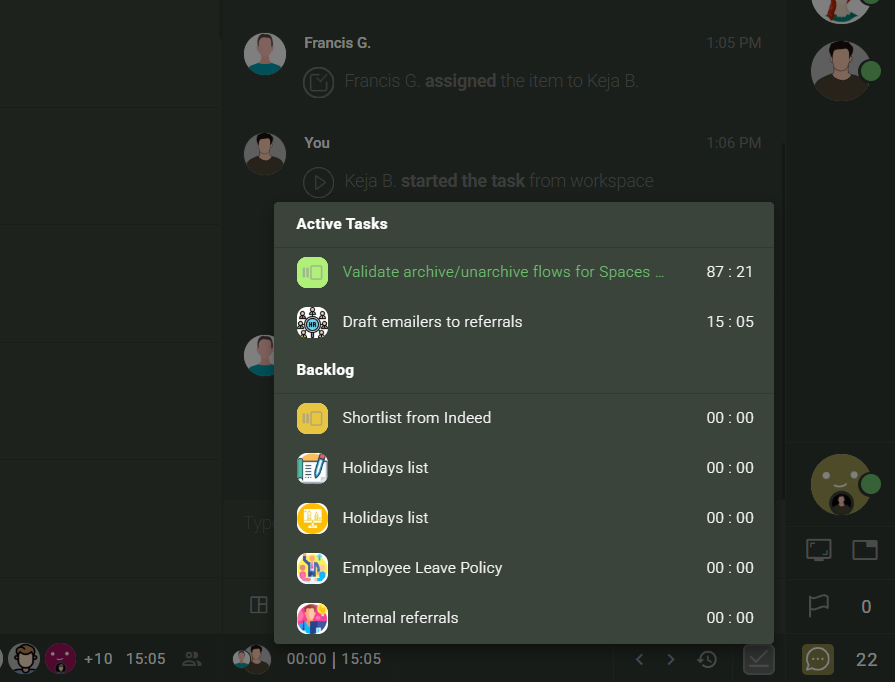Open the task list checkmark button
895x682 pixels.
coord(759,660)
